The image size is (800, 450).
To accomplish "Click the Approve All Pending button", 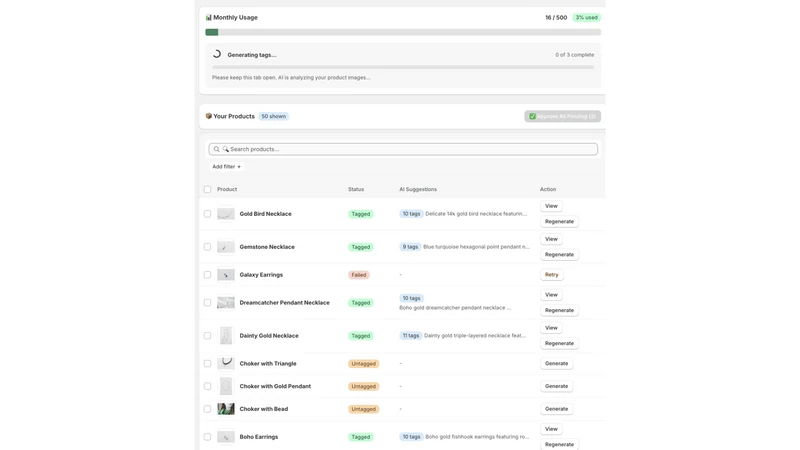I will pos(562,116).
